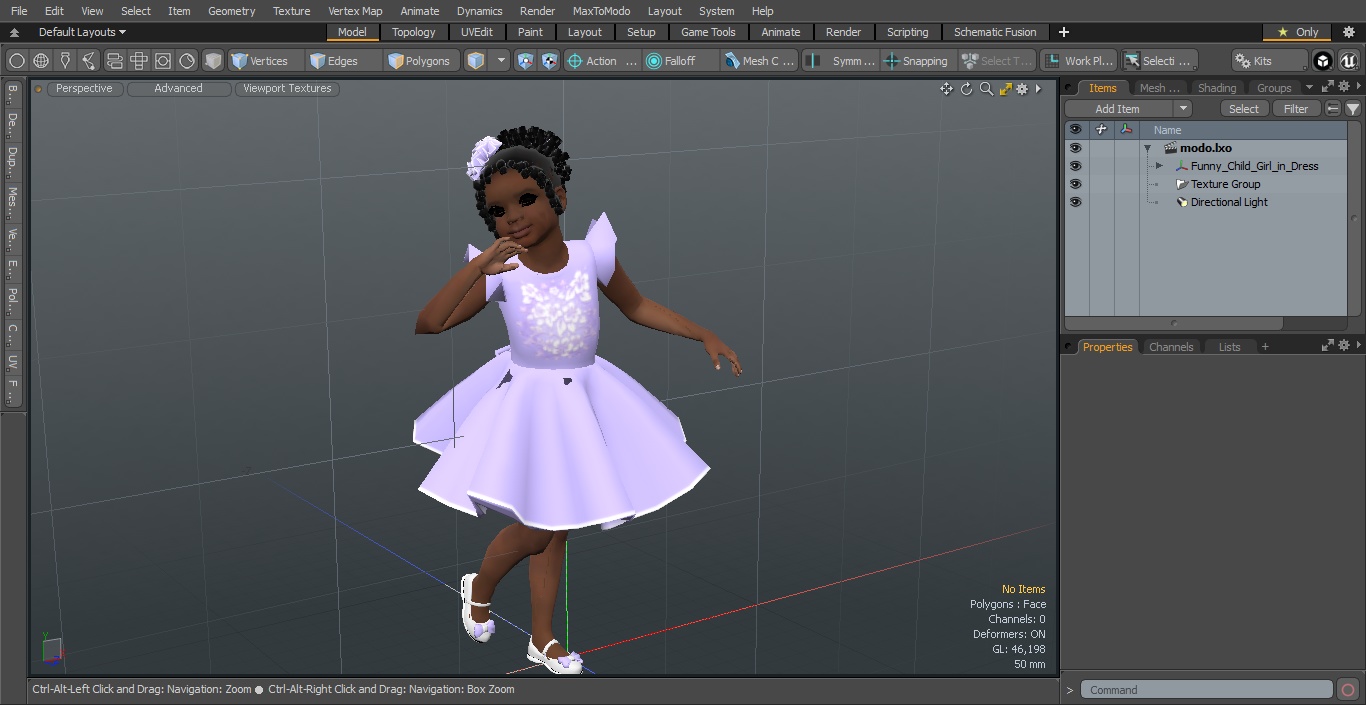
Task: Click the pie circle icon in toolbar
Action: coord(188,61)
